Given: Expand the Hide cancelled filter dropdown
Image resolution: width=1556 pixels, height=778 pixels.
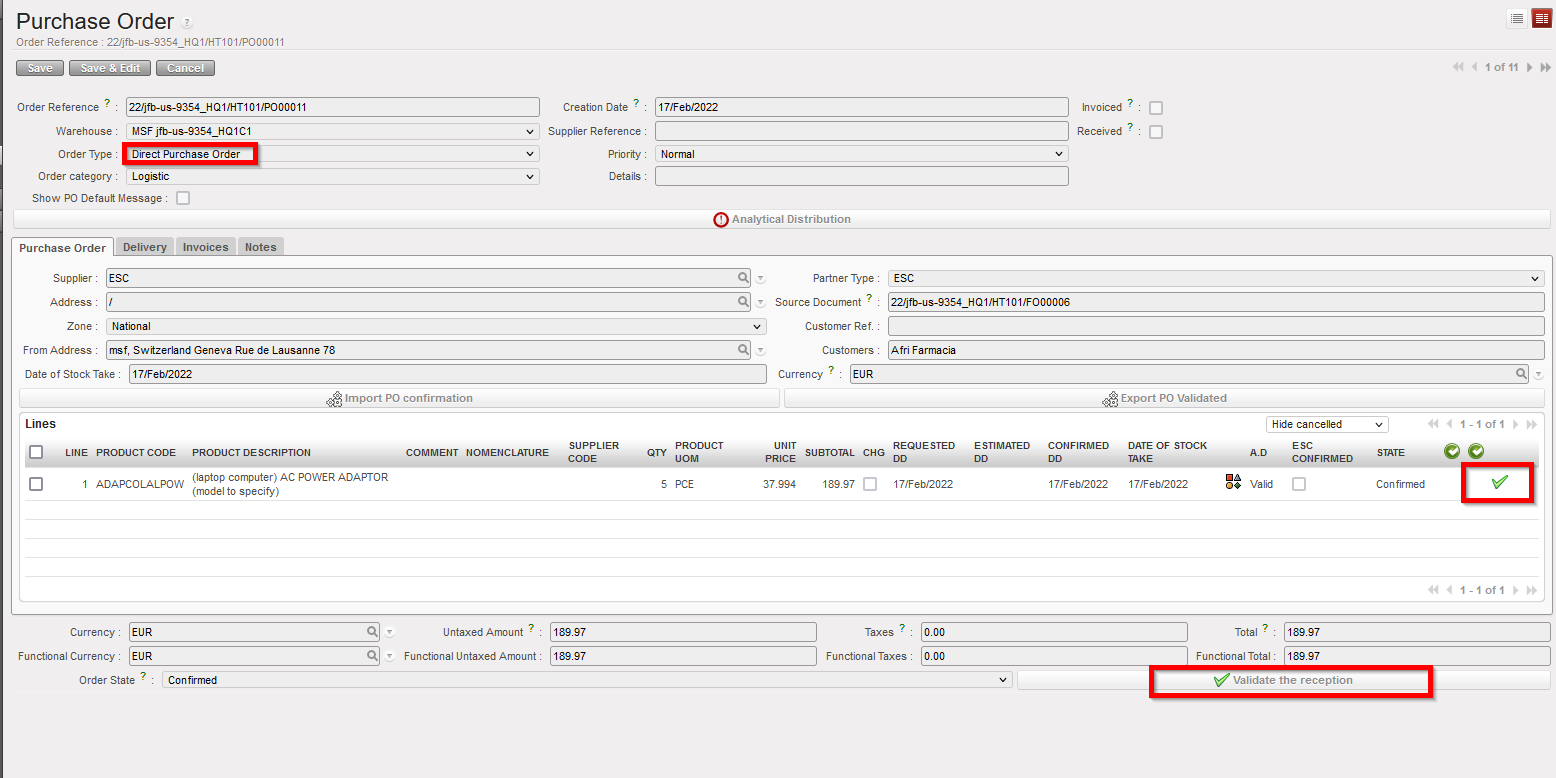Looking at the screenshot, I should tap(1326, 424).
